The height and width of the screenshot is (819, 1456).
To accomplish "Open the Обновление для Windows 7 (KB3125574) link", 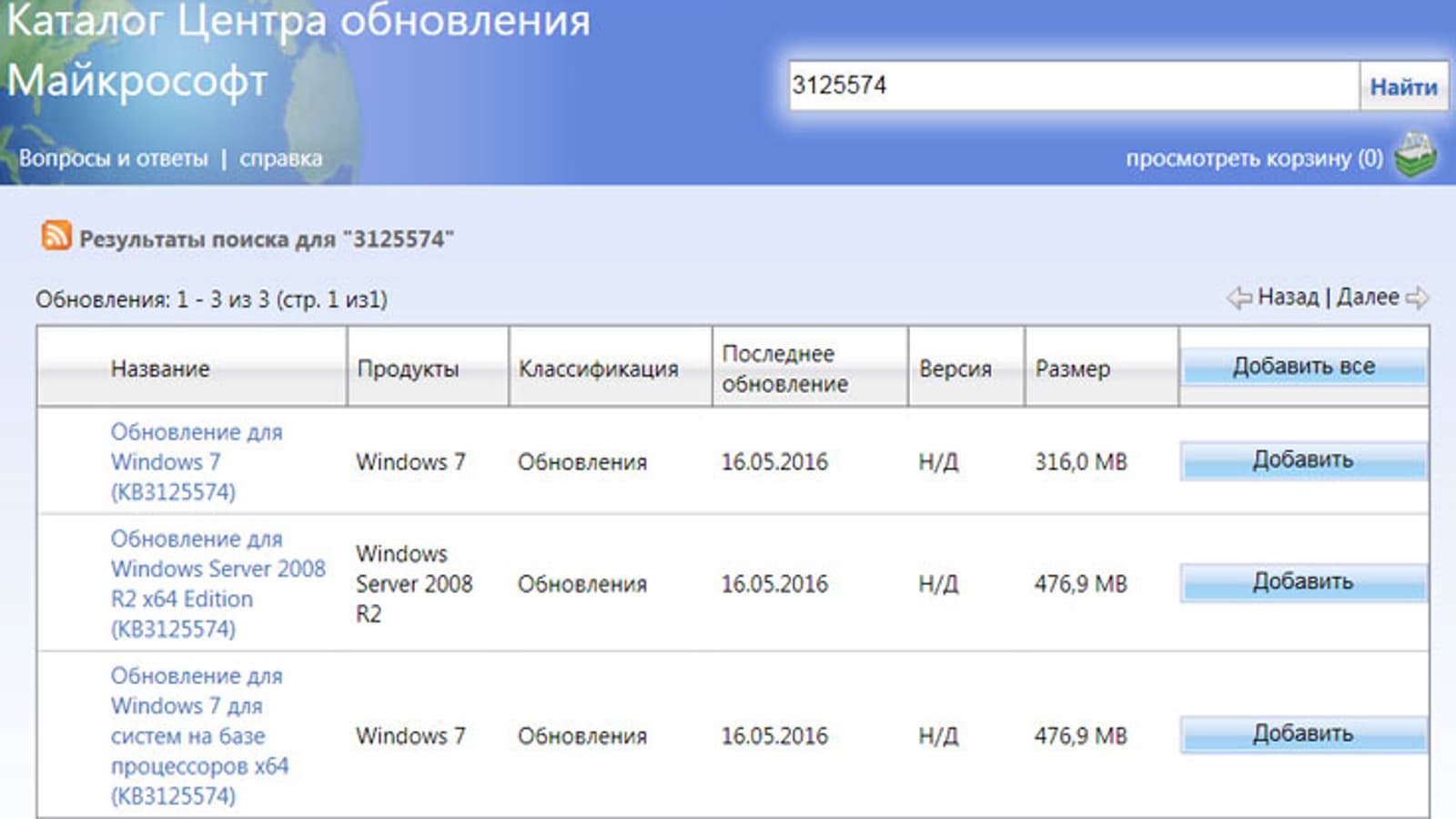I will tap(197, 461).
